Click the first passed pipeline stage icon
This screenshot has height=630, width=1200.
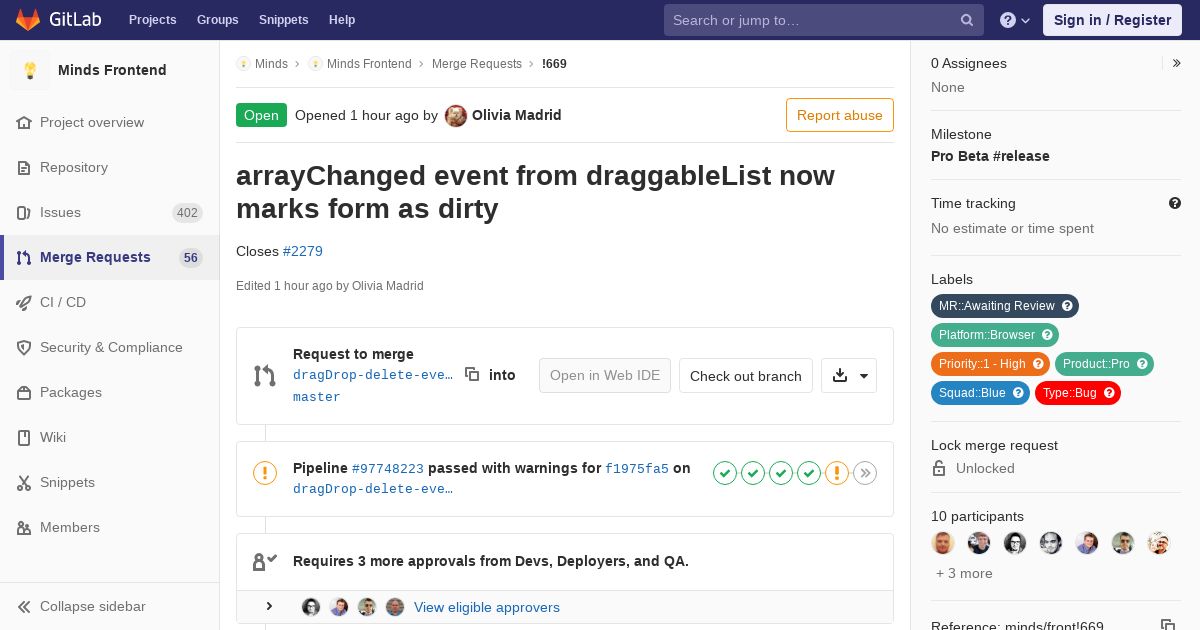pyautogui.click(x=725, y=473)
